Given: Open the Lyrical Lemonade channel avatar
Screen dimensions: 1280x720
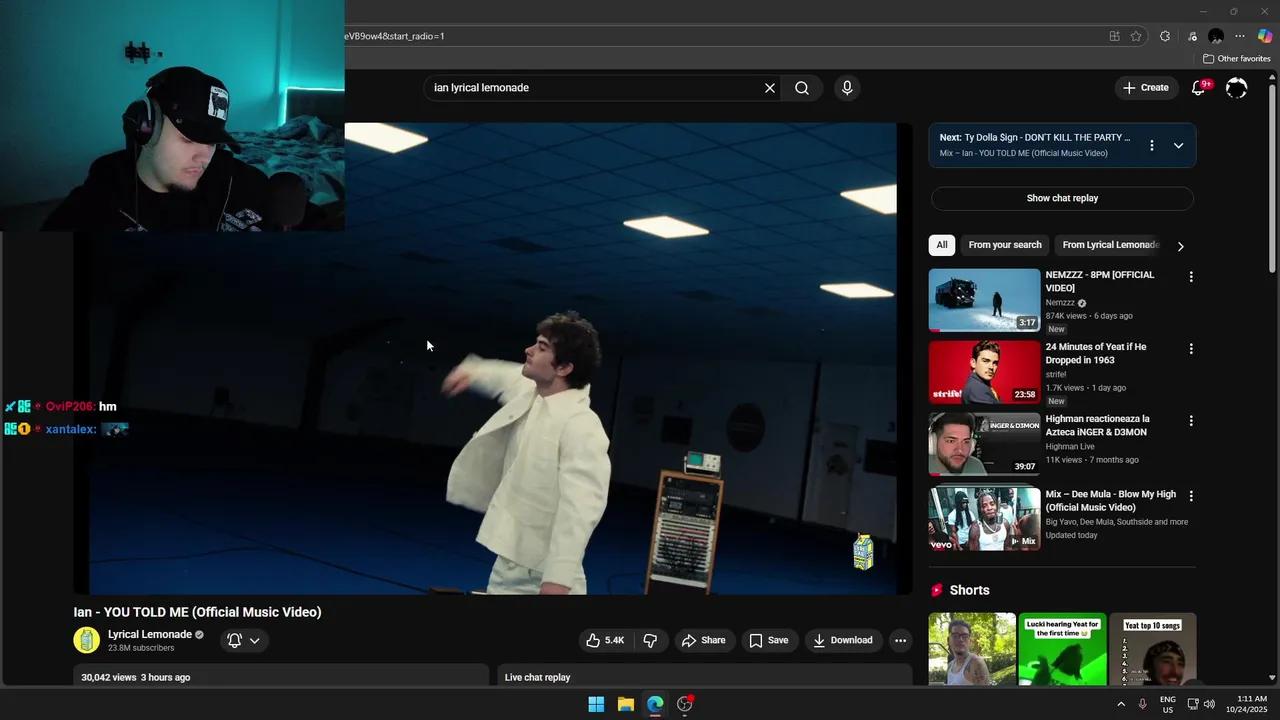Looking at the screenshot, I should (x=87, y=640).
